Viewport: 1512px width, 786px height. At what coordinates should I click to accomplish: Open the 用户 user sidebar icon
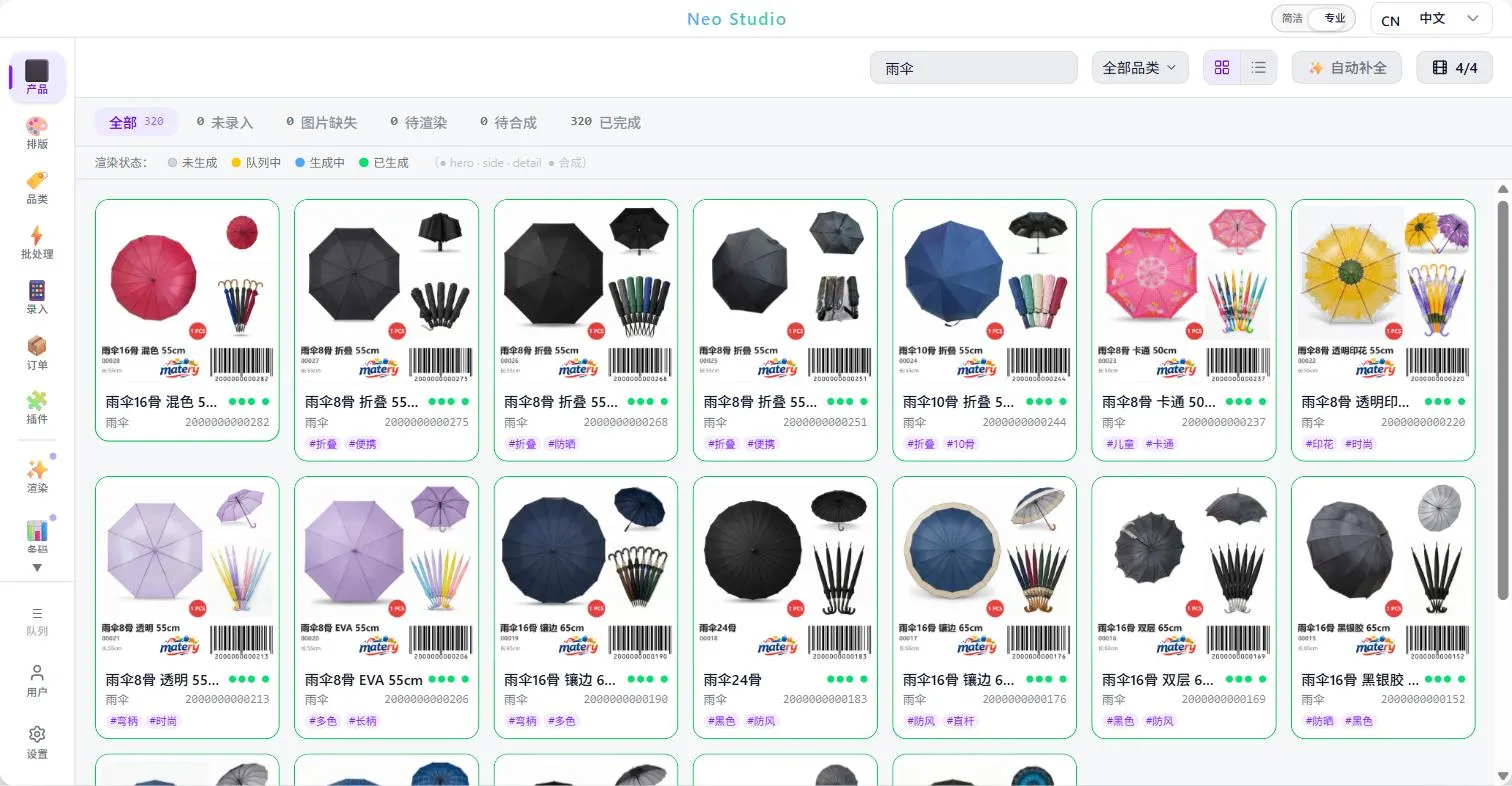click(37, 681)
